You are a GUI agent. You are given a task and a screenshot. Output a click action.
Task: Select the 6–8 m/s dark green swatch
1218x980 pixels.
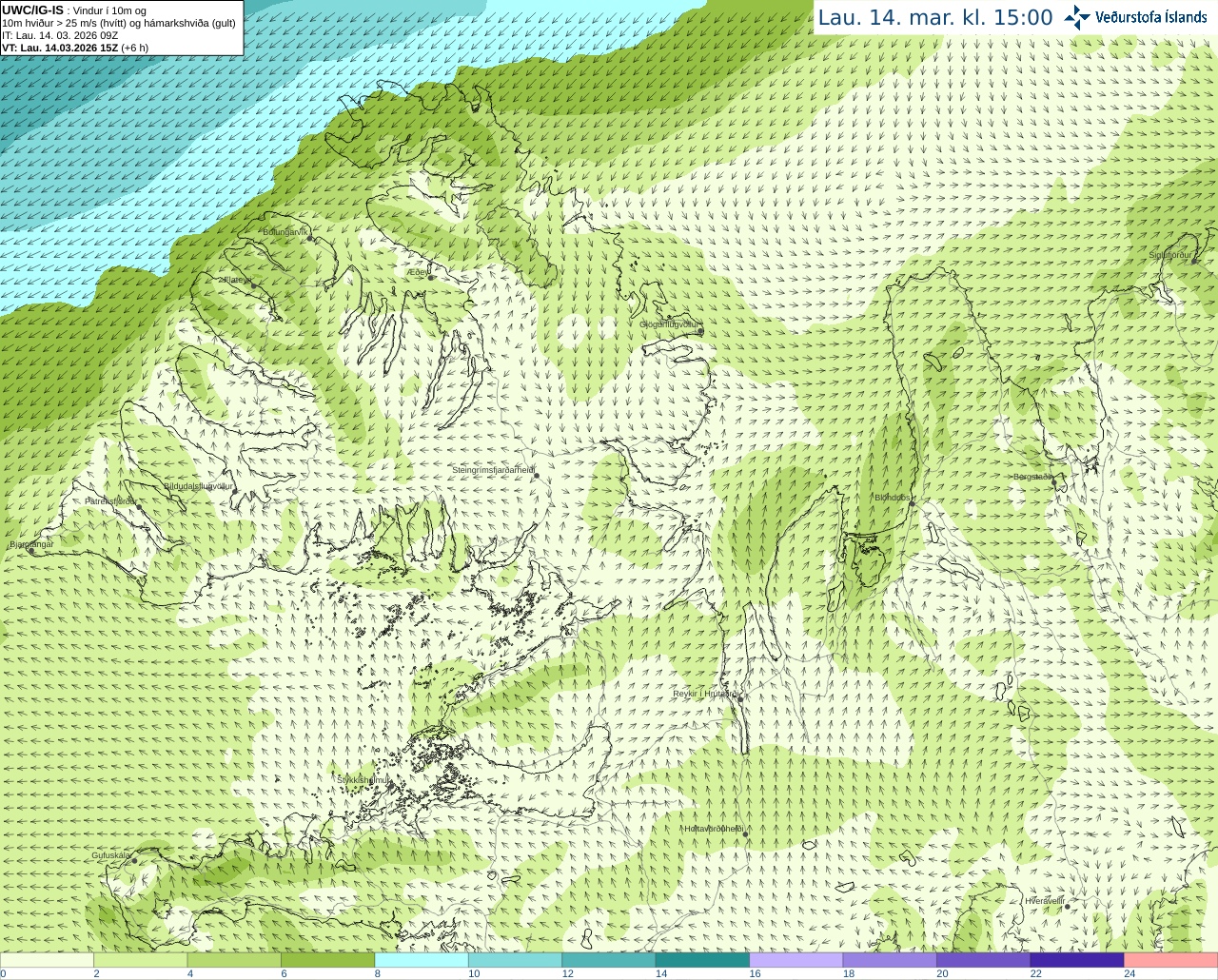[x=327, y=960]
